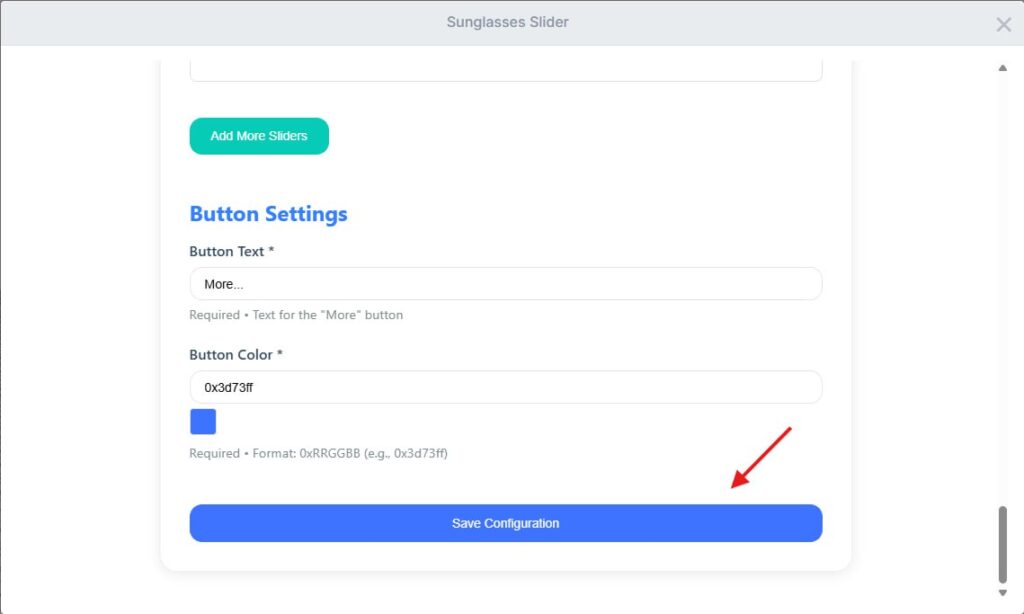
Task: Click the "Button Color *" label
Action: point(236,355)
